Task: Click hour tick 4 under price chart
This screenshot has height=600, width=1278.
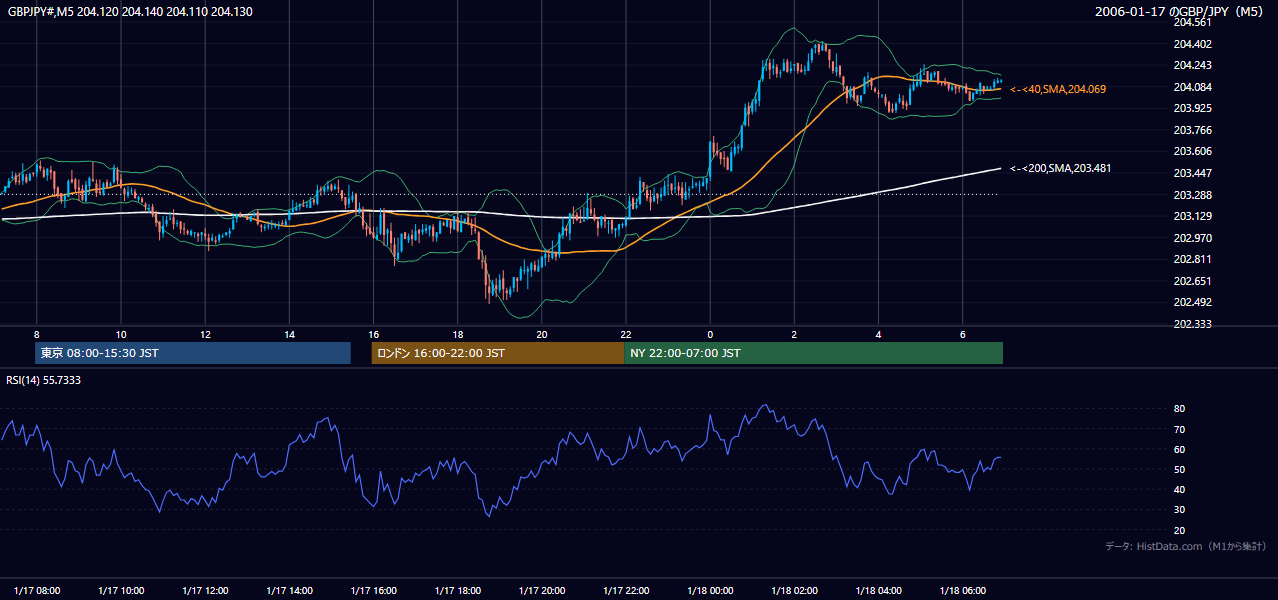Action: (x=878, y=334)
